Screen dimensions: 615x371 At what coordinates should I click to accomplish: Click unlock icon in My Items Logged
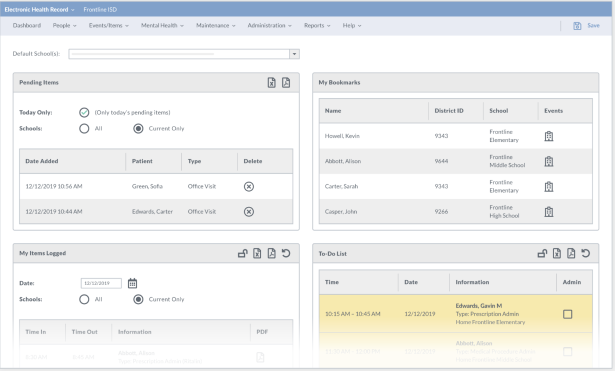click(x=243, y=253)
